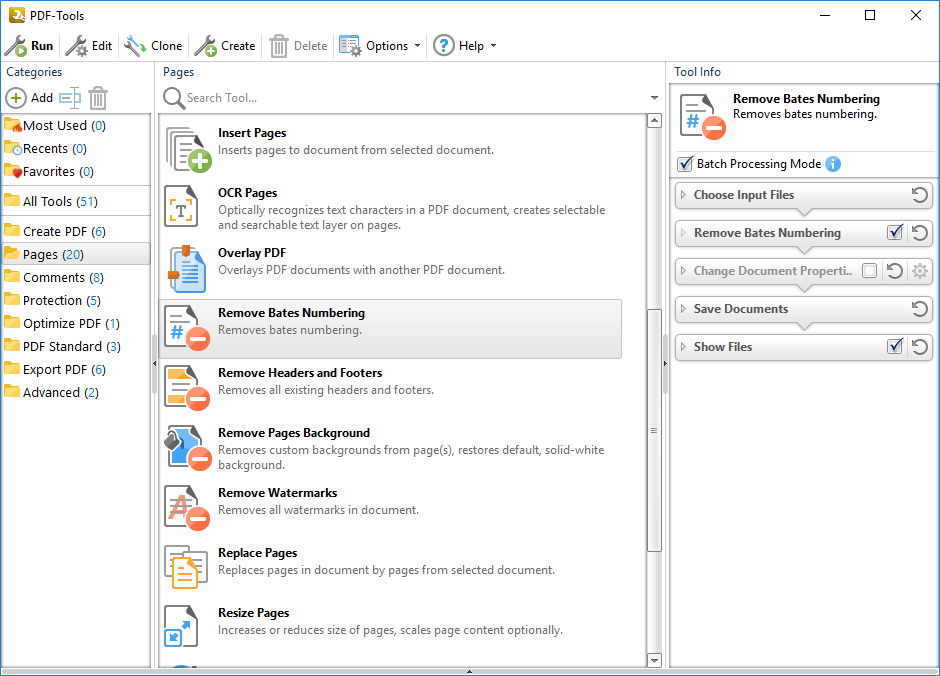Click the Run tool icon in toolbar
This screenshot has width=940, height=676.
pos(16,46)
